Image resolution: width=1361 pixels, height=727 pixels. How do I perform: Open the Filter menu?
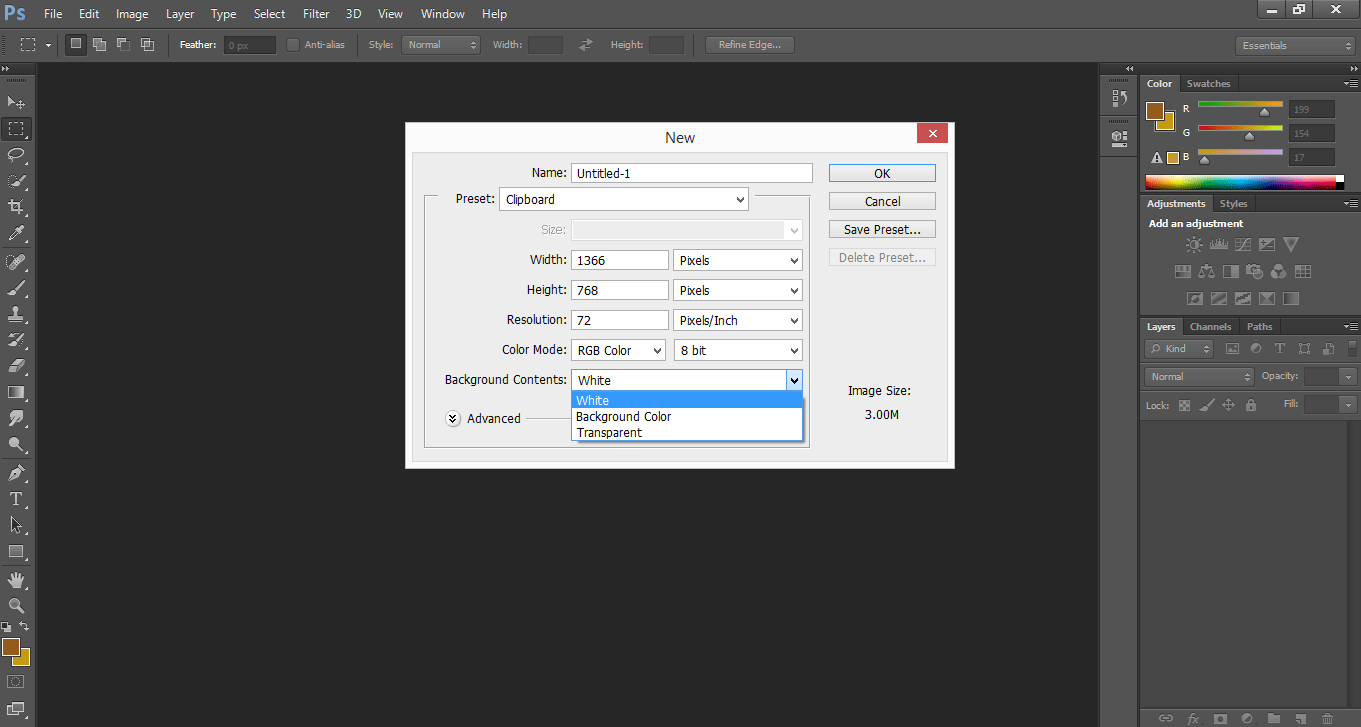(x=315, y=13)
